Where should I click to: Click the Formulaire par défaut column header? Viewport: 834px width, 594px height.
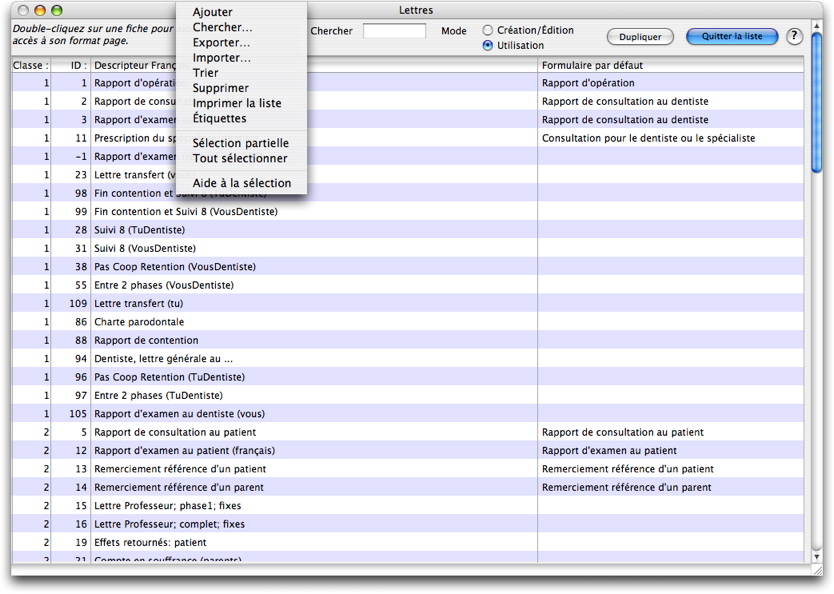pos(670,65)
